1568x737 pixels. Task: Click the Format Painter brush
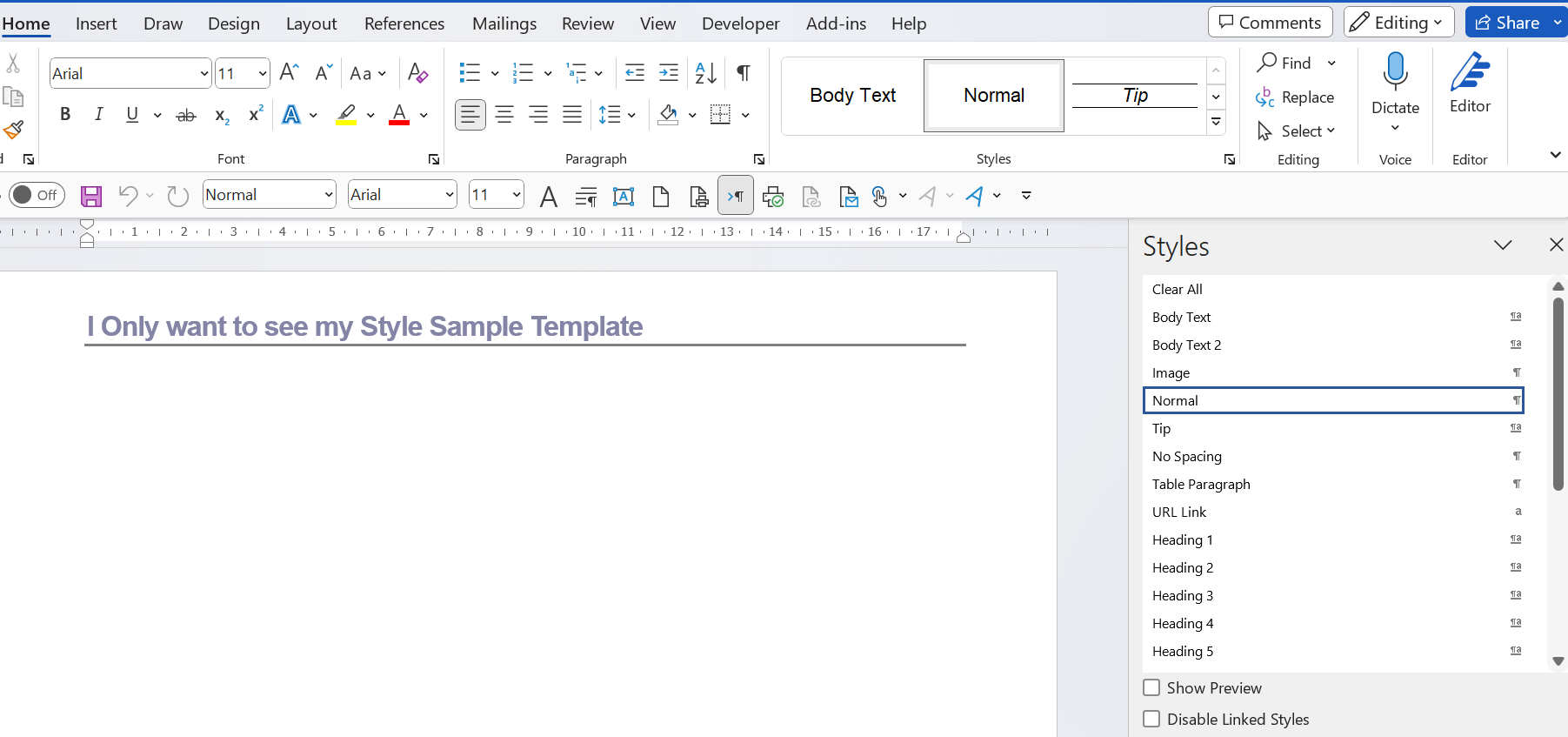pyautogui.click(x=13, y=131)
